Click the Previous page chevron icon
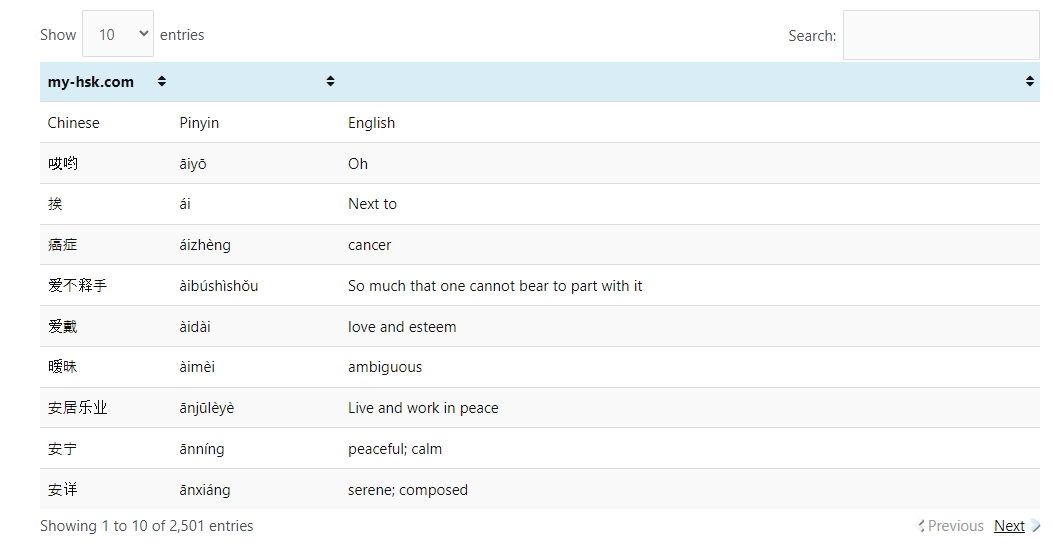The height and width of the screenshot is (547, 1053). (x=921, y=526)
